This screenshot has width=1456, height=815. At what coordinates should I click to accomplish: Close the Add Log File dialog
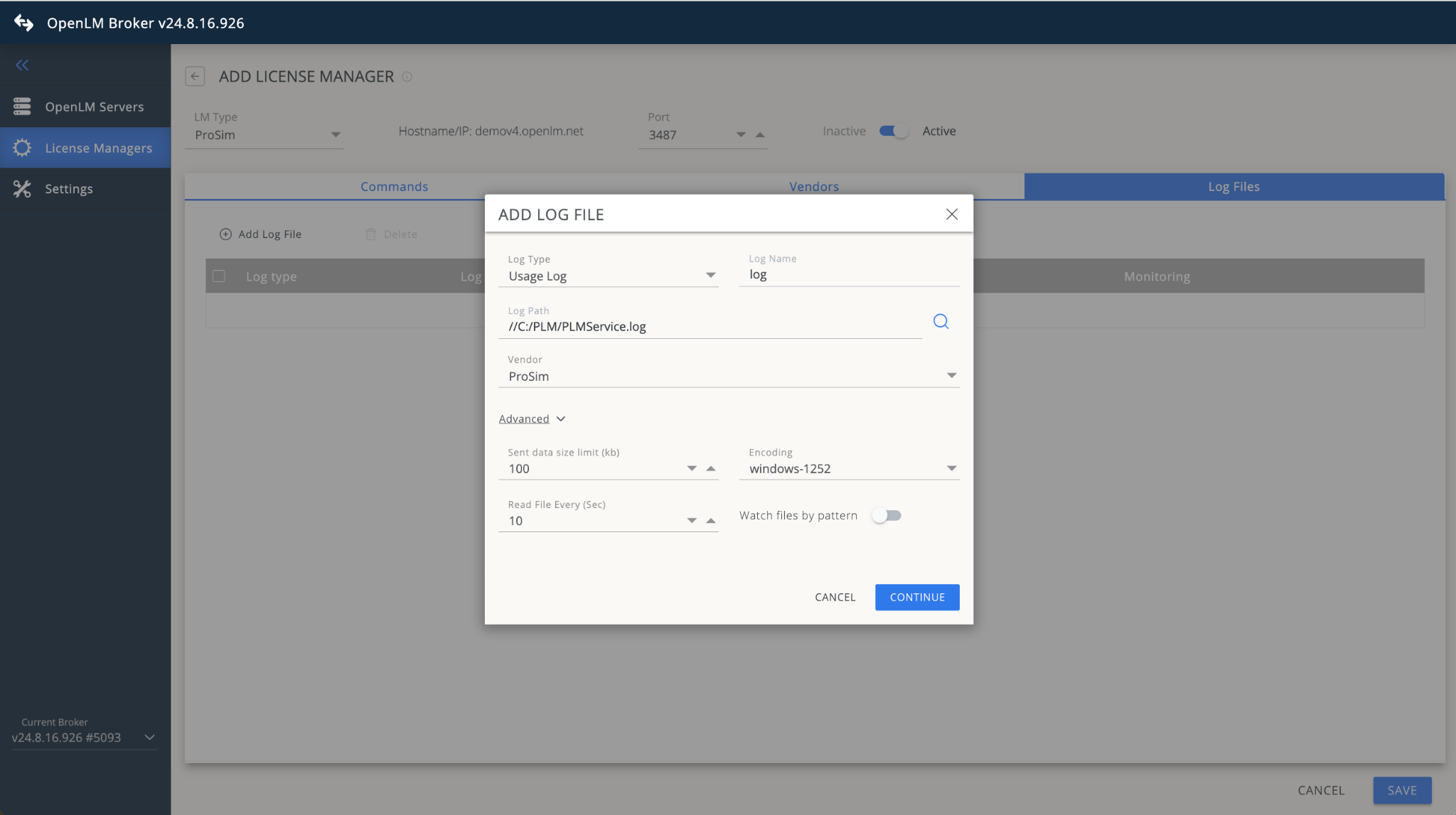(x=952, y=215)
